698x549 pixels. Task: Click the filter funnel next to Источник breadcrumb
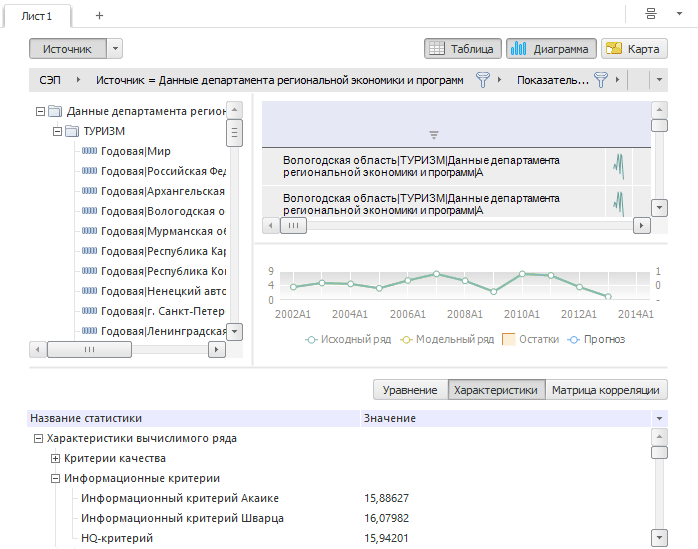click(x=483, y=79)
